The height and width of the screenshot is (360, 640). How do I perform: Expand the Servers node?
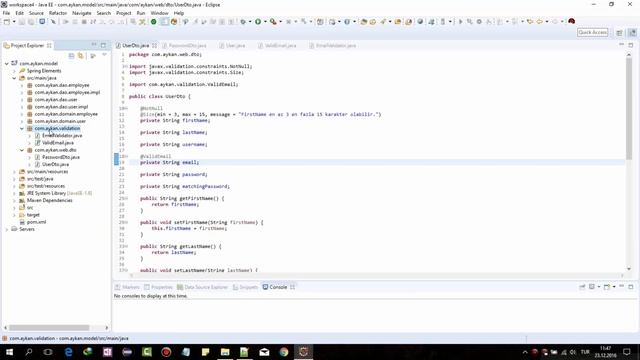tap(7, 229)
